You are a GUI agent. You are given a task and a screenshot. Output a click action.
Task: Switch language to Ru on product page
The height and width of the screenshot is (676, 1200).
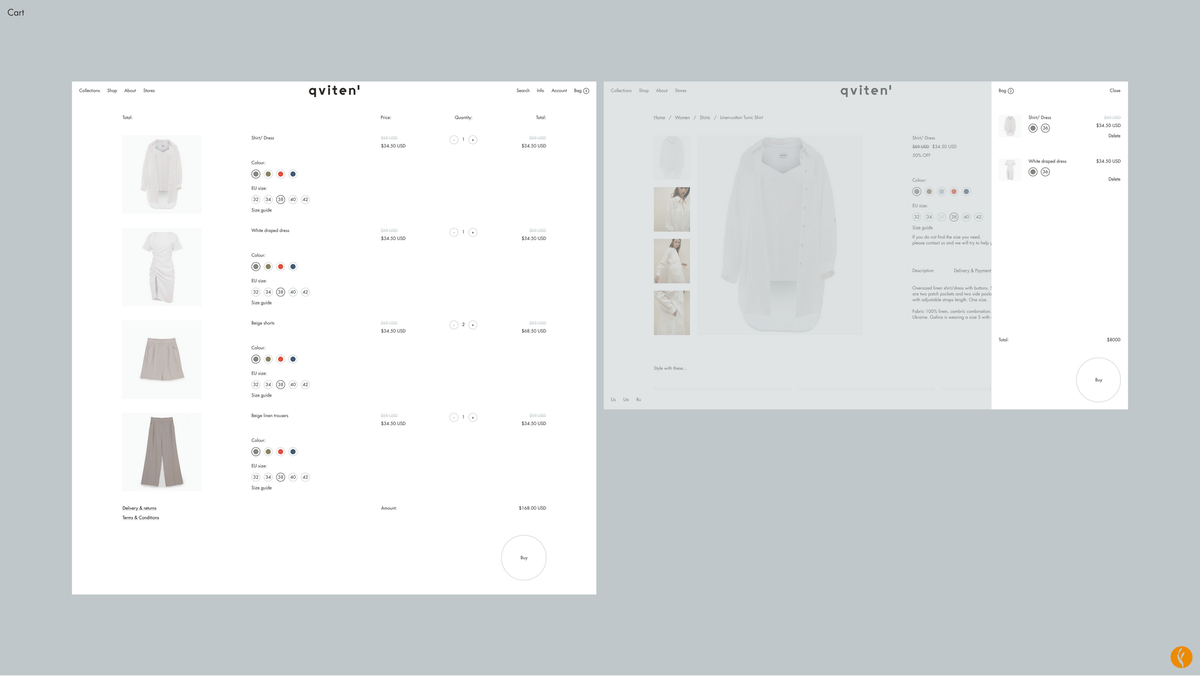(638, 400)
